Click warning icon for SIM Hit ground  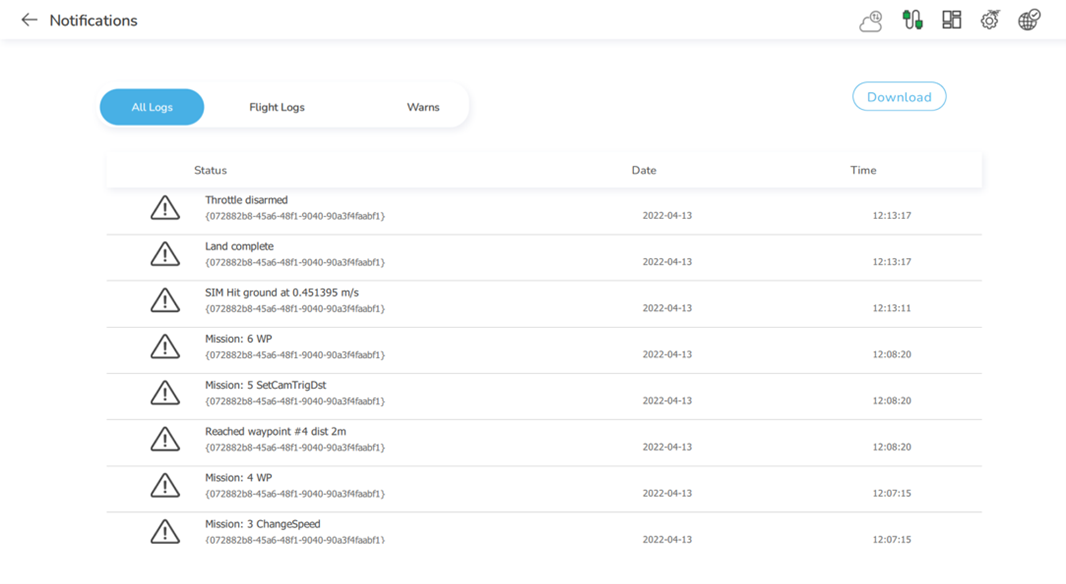pyautogui.click(x=165, y=300)
